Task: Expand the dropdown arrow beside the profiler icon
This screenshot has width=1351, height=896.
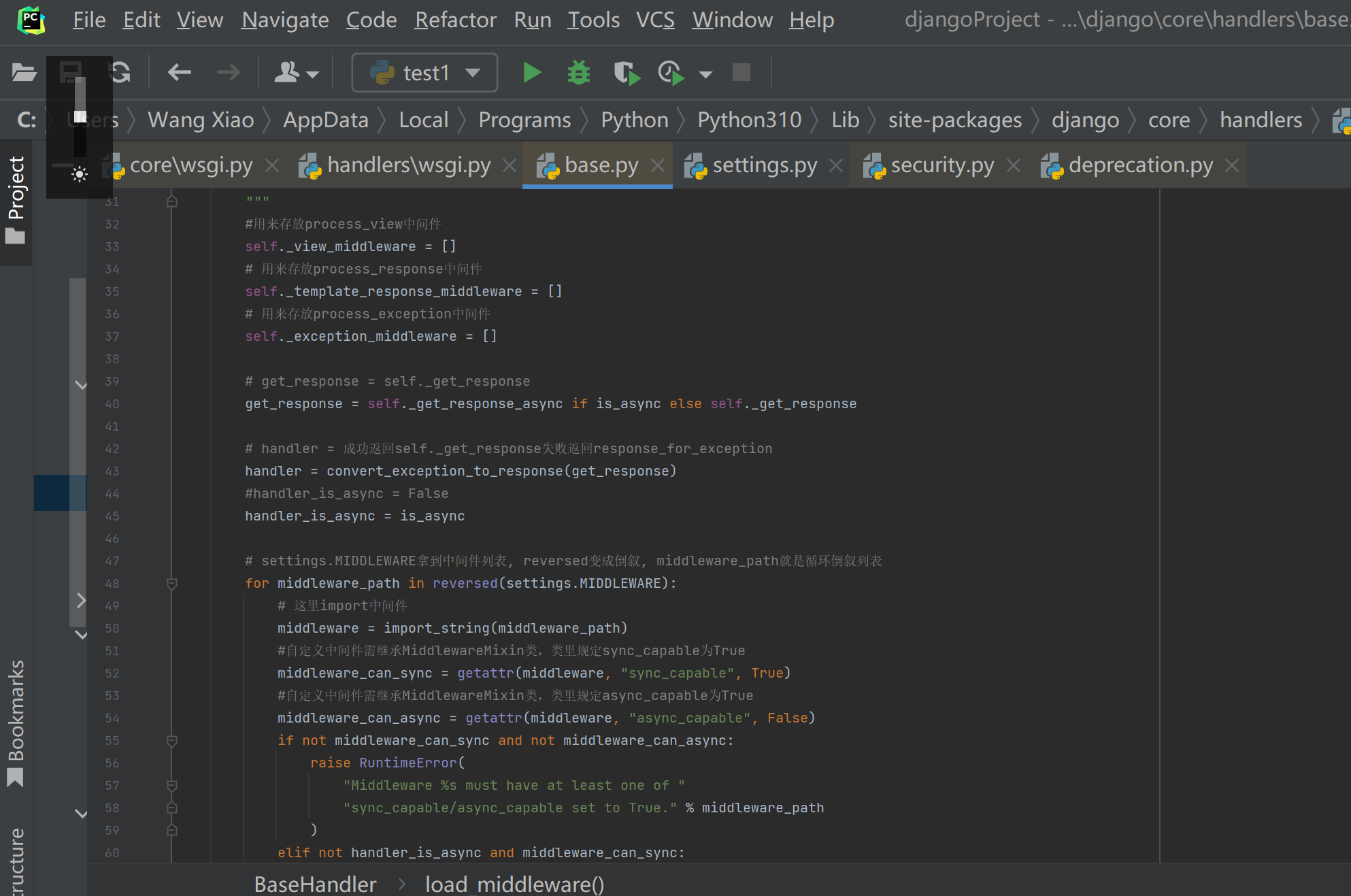Action: tap(705, 74)
